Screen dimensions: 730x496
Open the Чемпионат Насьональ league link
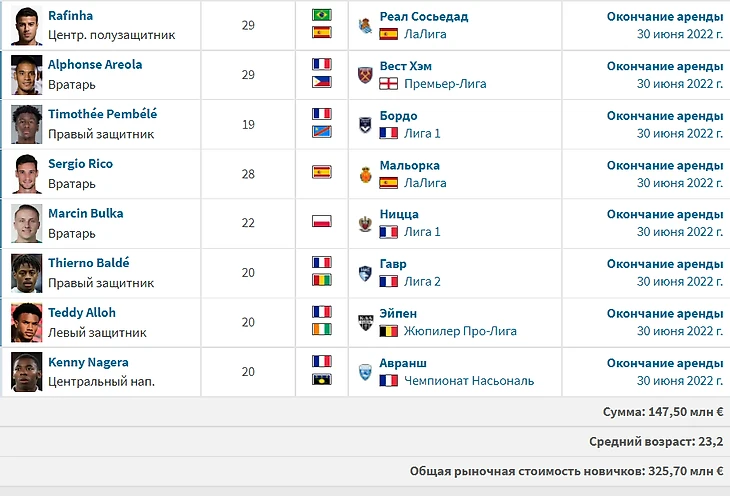coord(468,381)
